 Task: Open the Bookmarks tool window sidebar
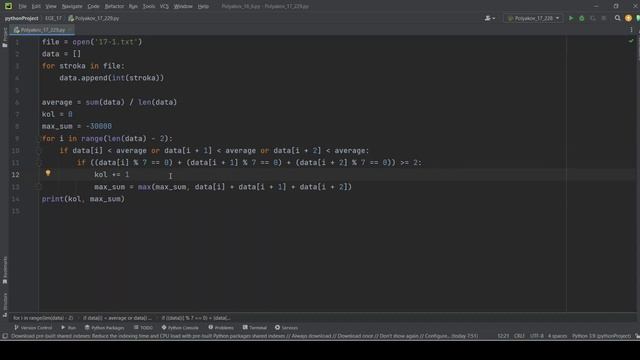4,270
